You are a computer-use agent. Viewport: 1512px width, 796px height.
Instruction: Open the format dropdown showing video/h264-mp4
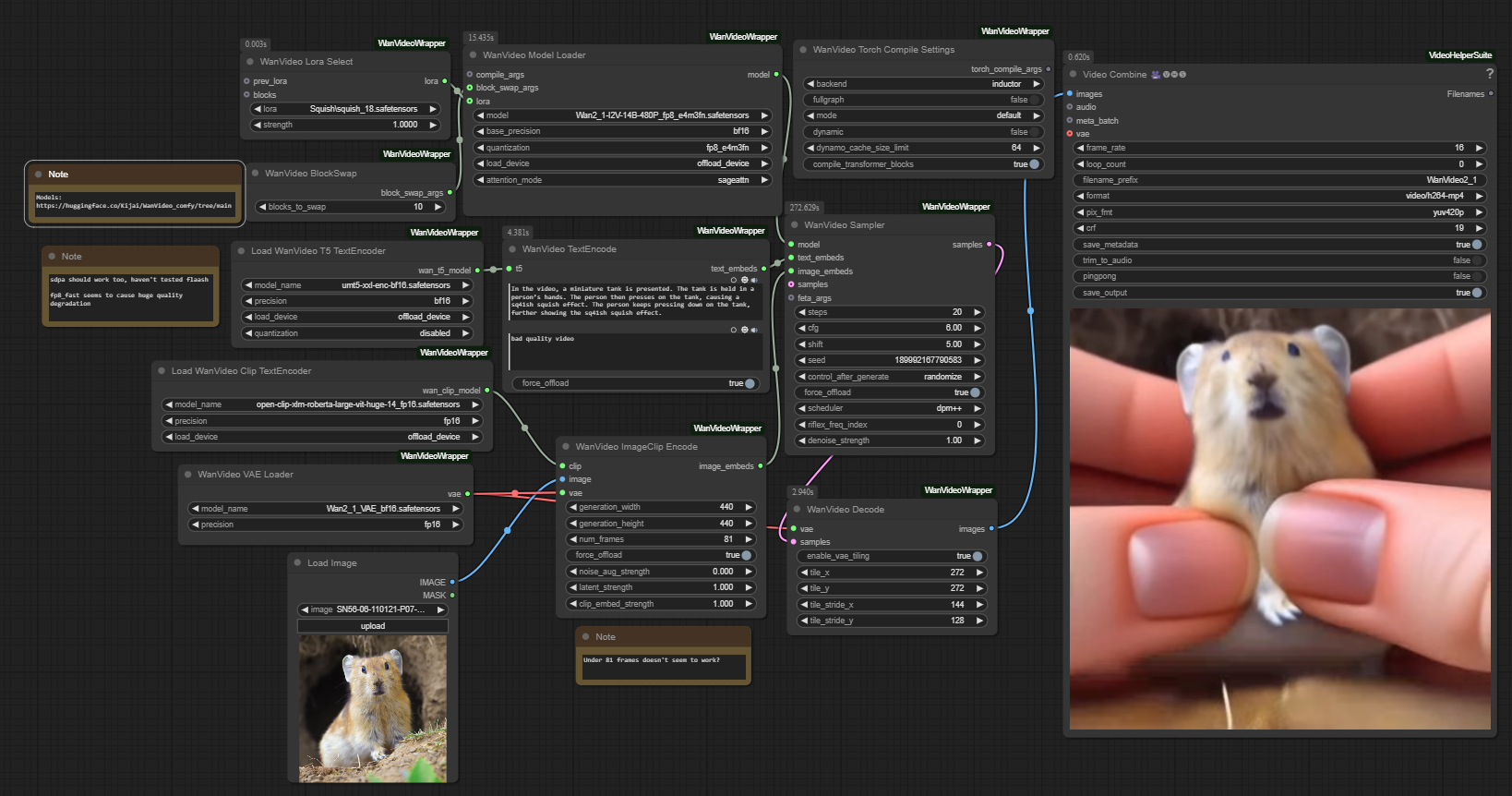1278,196
